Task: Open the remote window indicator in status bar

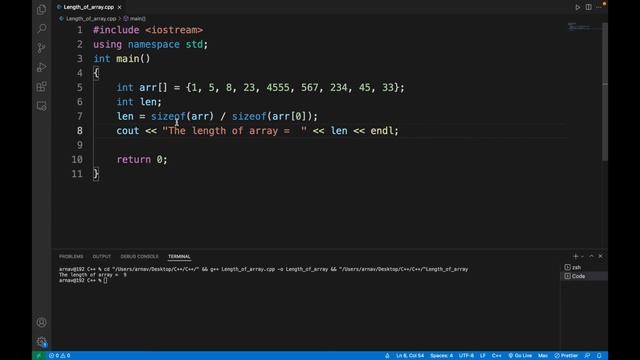Action: 39,356
